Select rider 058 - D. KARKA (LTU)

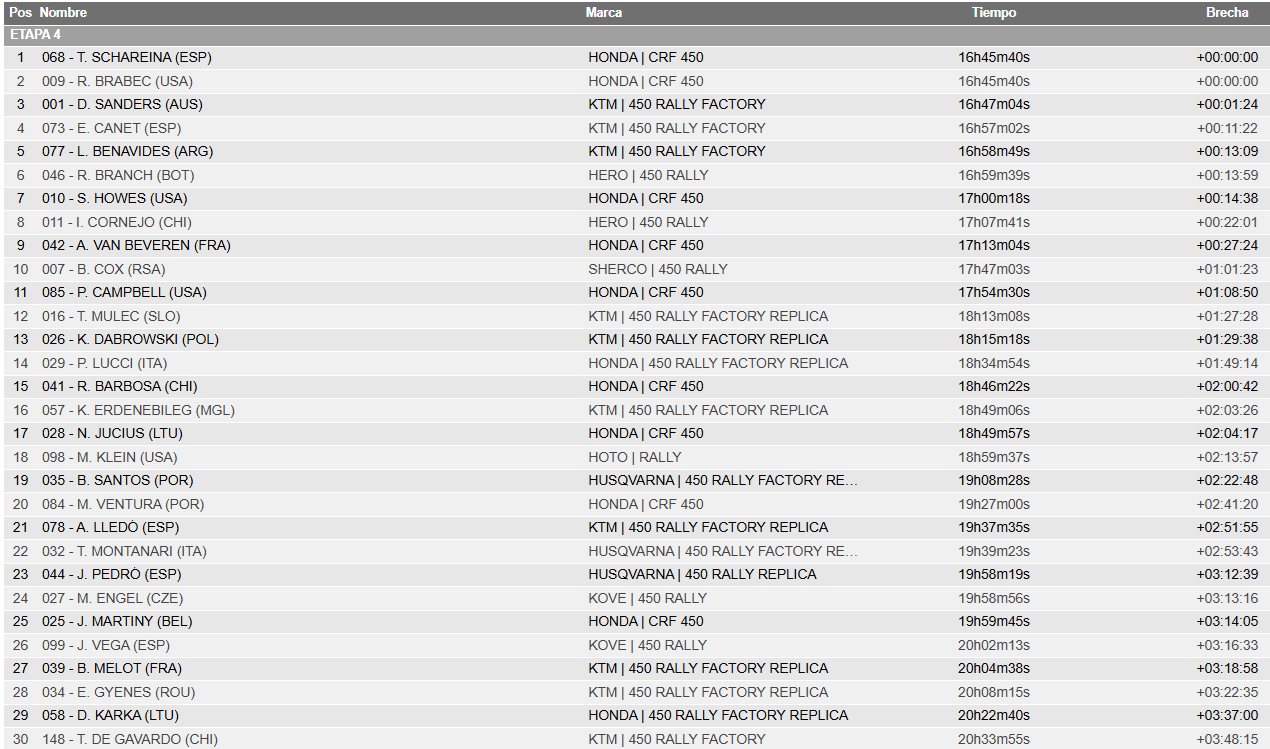click(x=110, y=715)
